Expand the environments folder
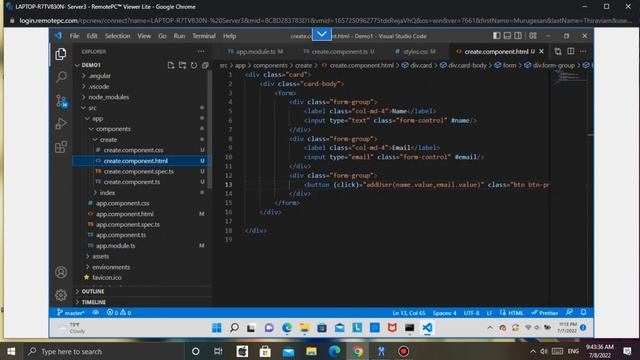This screenshot has height=360, width=640. [x=111, y=267]
